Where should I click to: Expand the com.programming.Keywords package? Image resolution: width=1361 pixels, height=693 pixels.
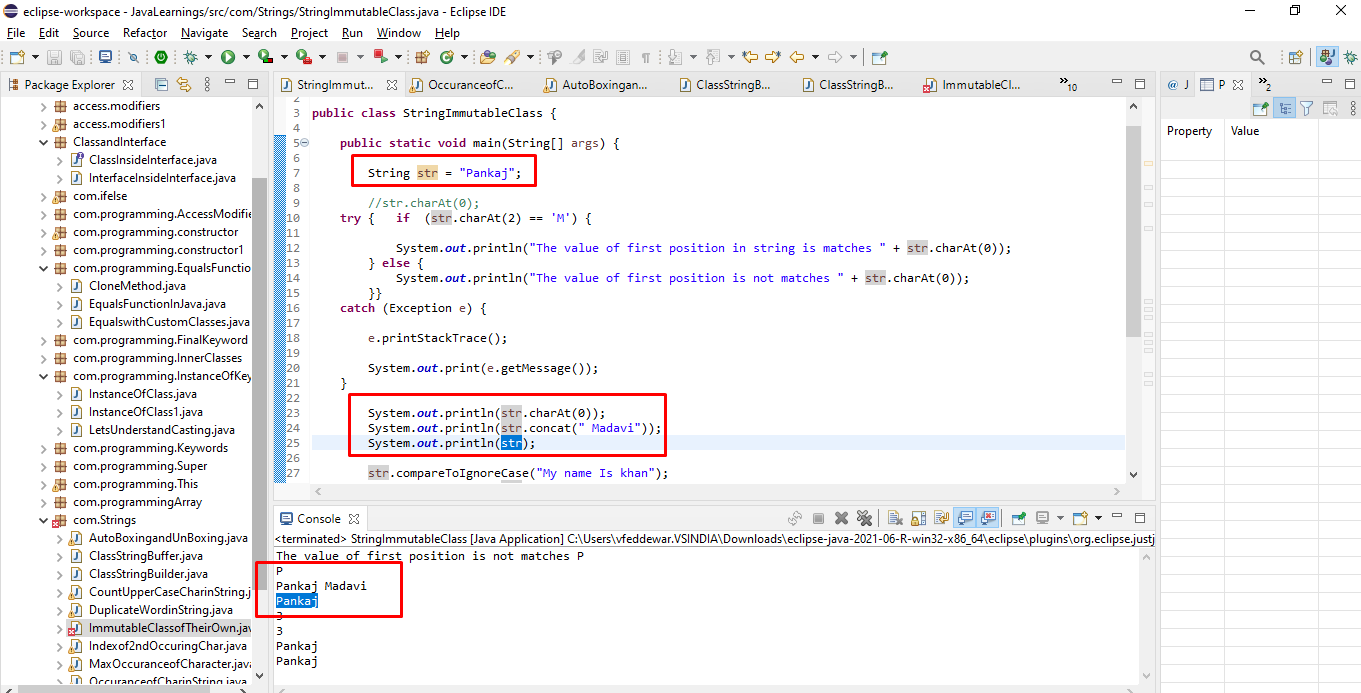(43, 448)
